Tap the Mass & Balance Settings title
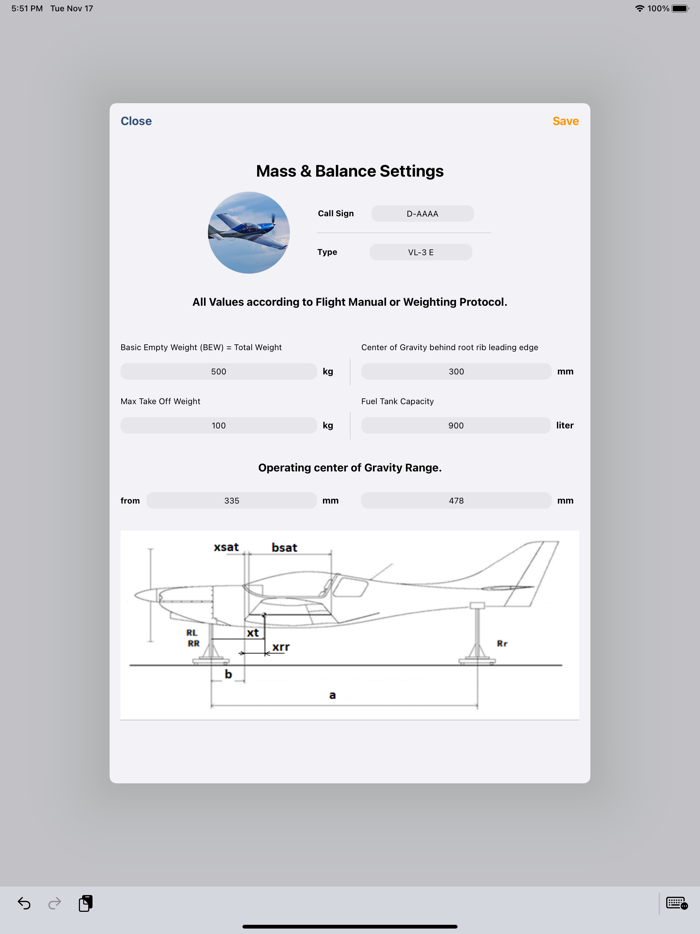The image size is (700, 934). 350,171
